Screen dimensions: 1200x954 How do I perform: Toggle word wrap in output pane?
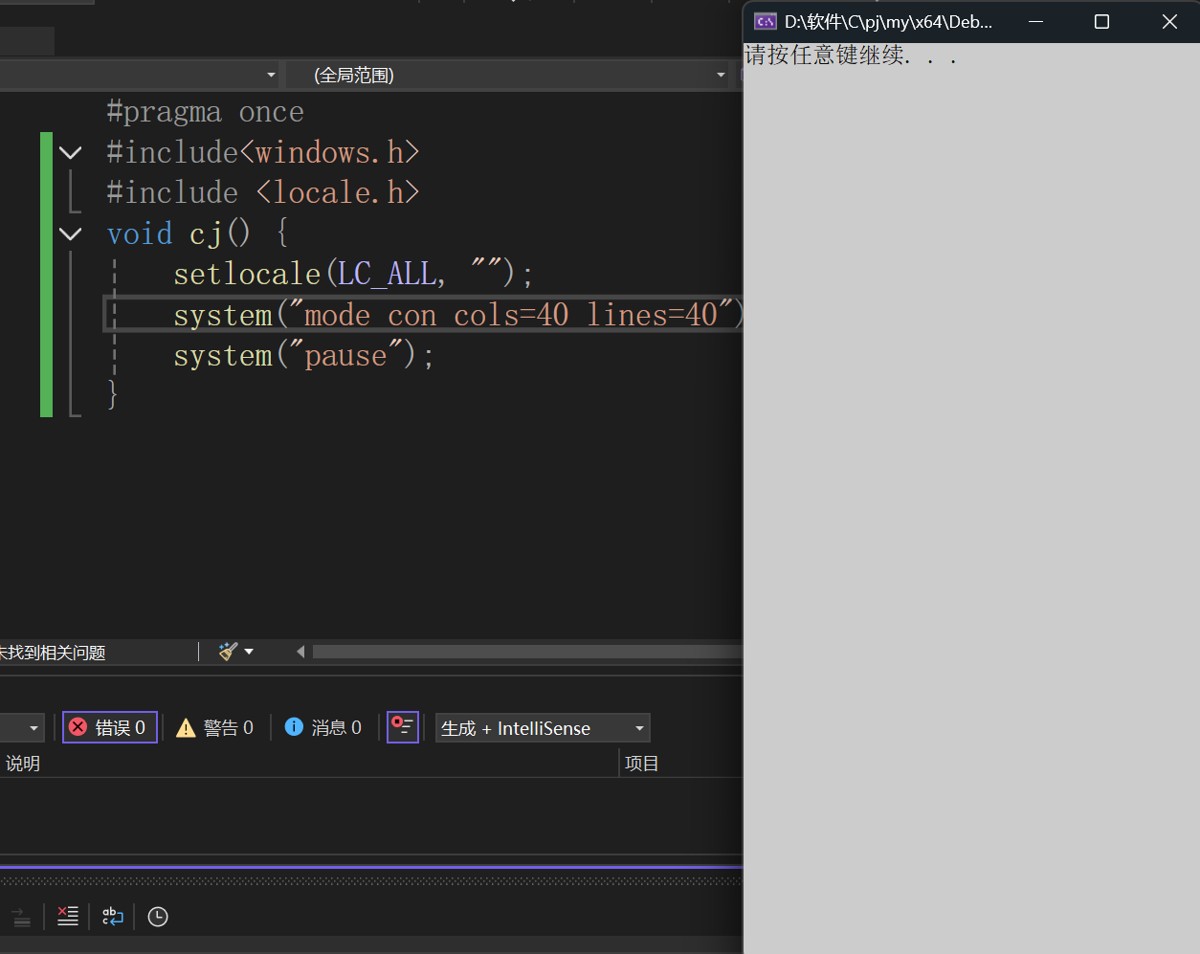pos(113,916)
